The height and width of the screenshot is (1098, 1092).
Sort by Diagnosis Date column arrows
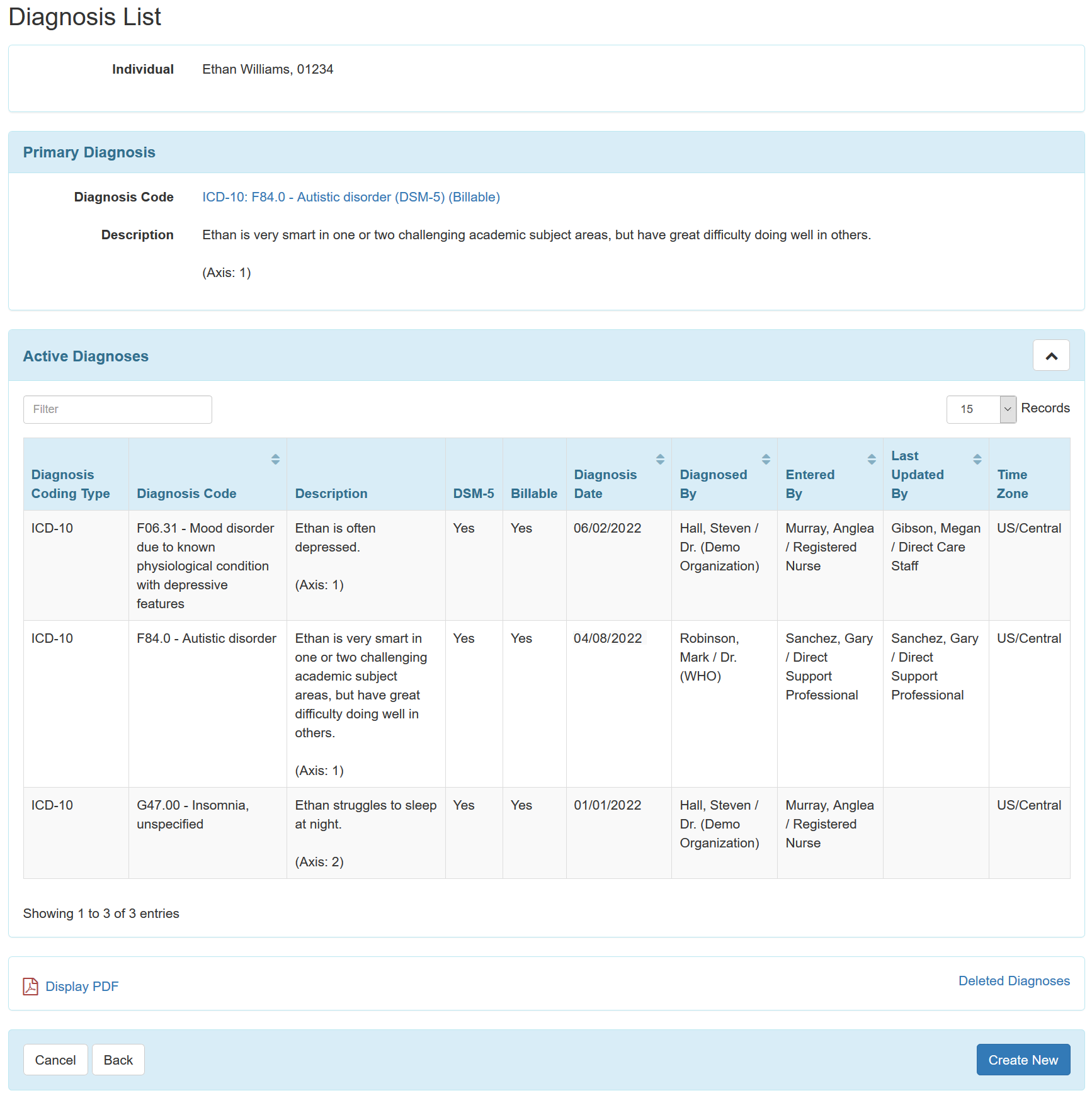659,459
